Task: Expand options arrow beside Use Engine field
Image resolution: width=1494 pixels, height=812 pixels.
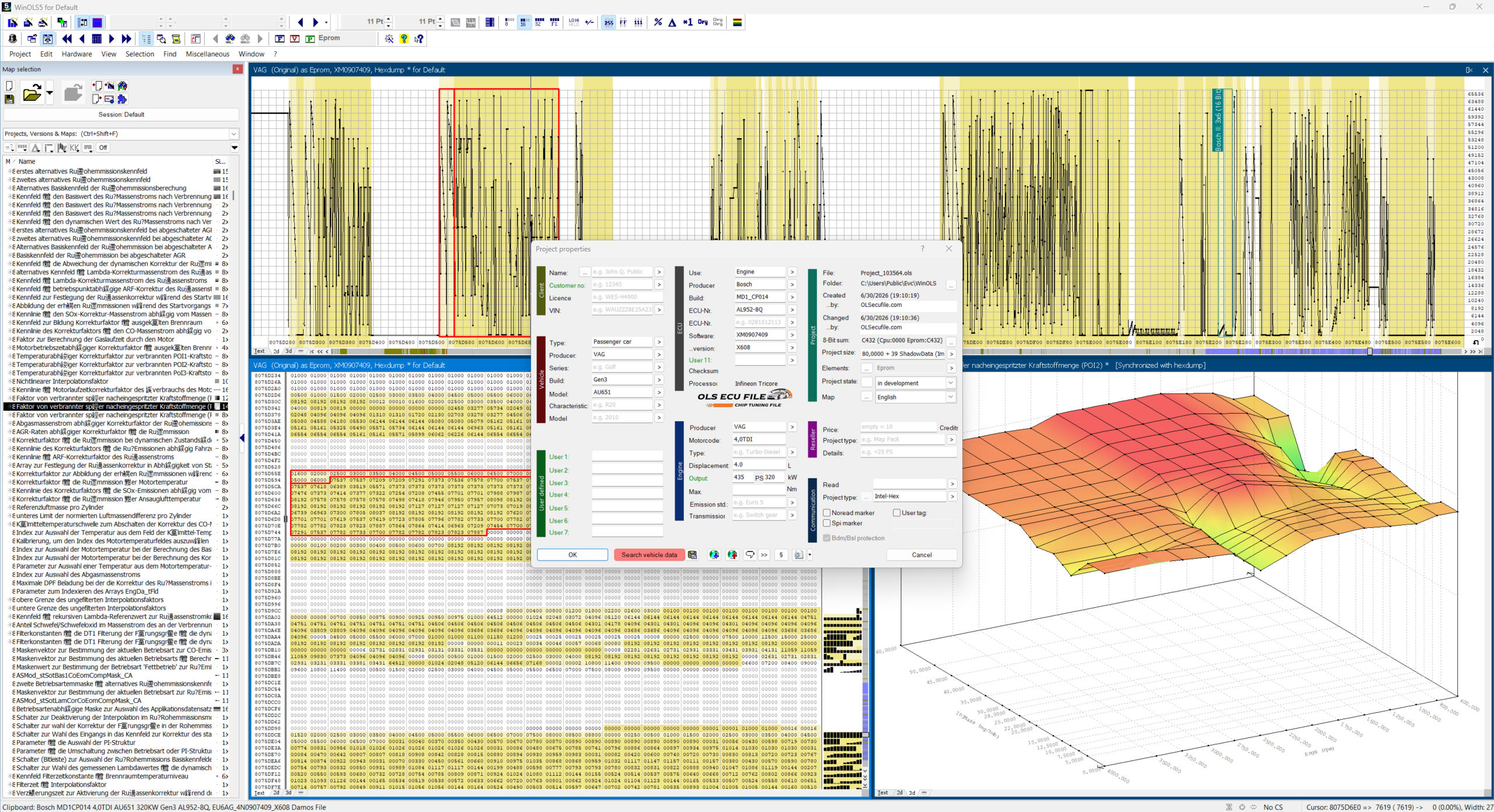Action: coord(792,272)
